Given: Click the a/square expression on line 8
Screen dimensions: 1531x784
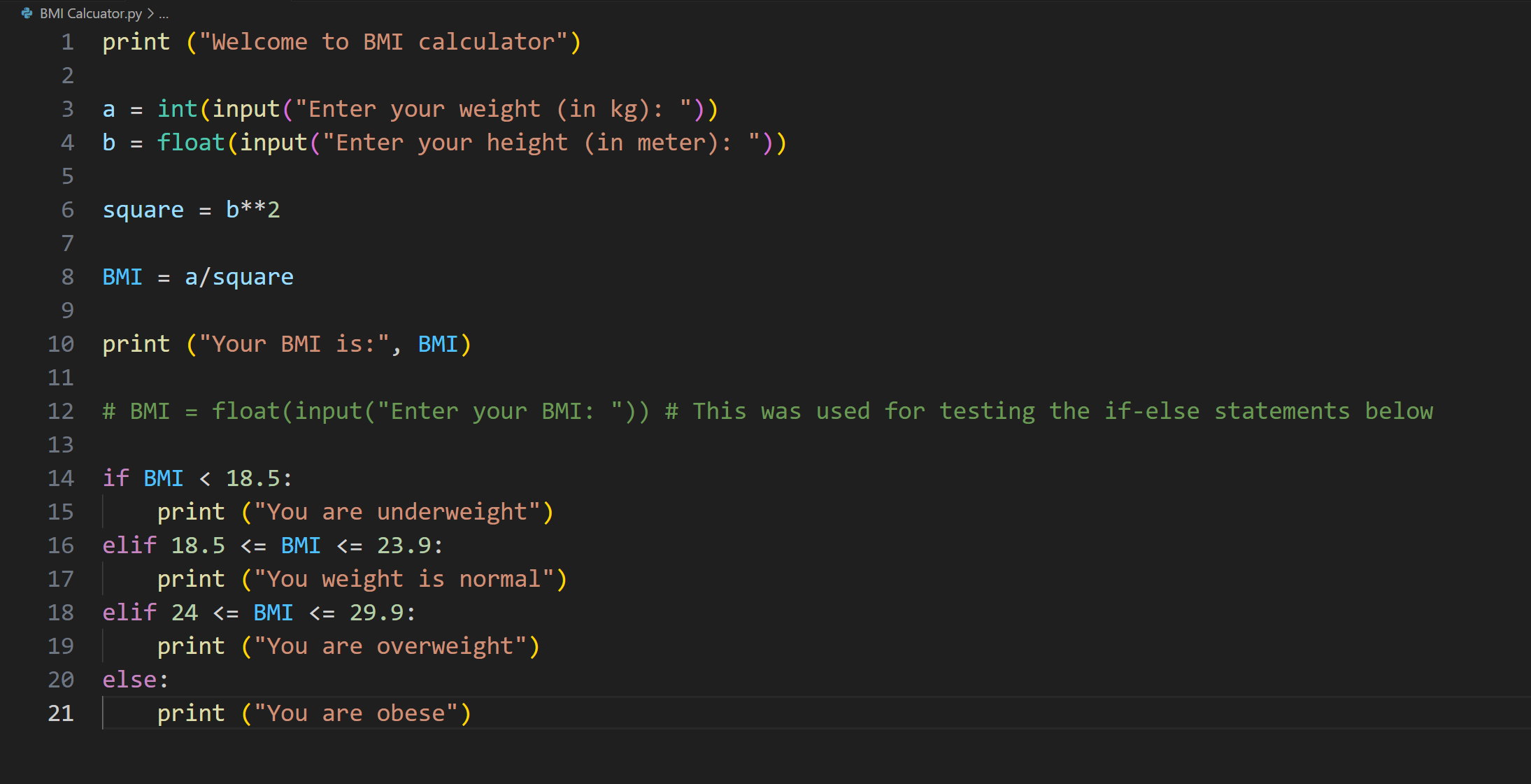Looking at the screenshot, I should (238, 277).
